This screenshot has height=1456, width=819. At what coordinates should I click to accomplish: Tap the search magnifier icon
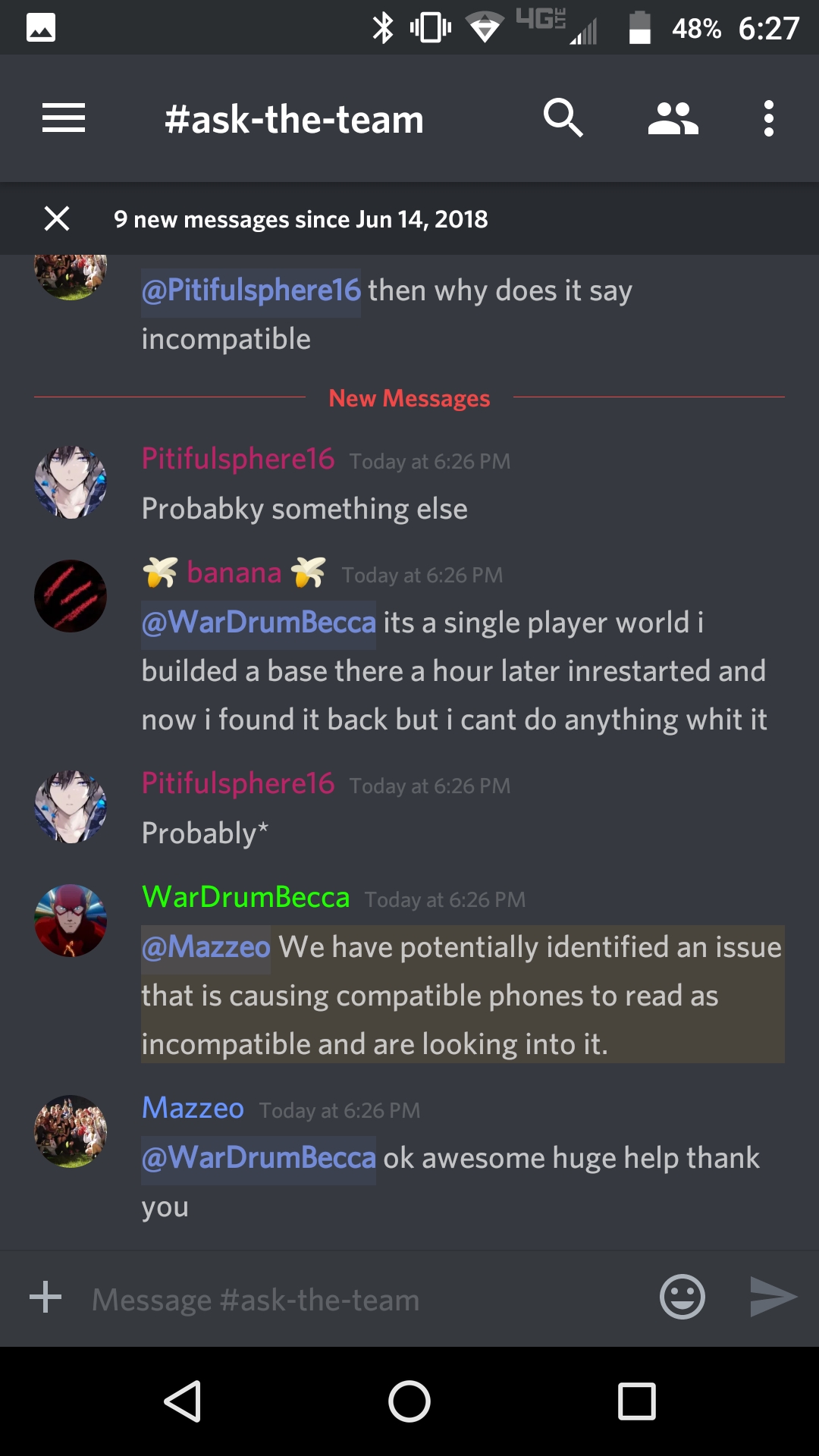pyautogui.click(x=563, y=118)
